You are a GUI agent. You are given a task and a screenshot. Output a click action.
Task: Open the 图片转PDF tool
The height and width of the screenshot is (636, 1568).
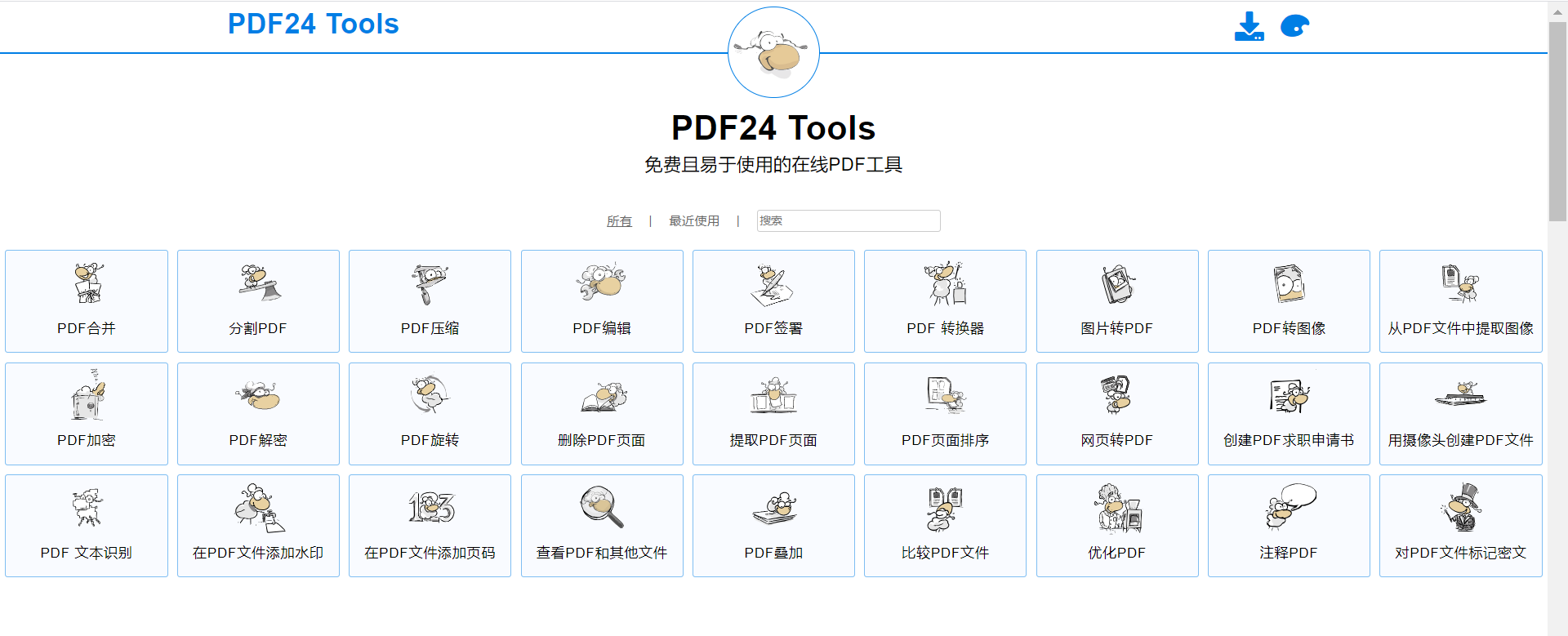pos(1117,301)
